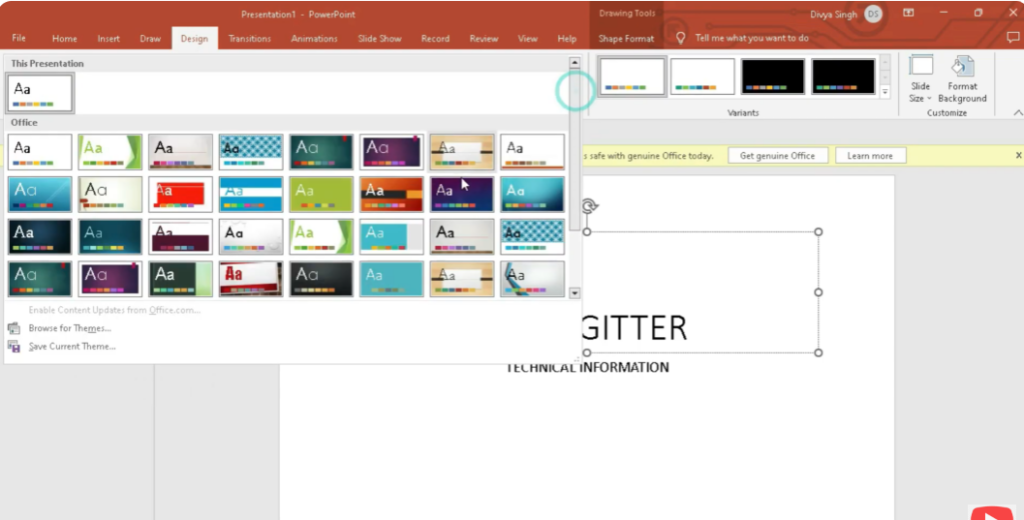Choose Save Current Theme...
1024x520 pixels.
[72, 346]
